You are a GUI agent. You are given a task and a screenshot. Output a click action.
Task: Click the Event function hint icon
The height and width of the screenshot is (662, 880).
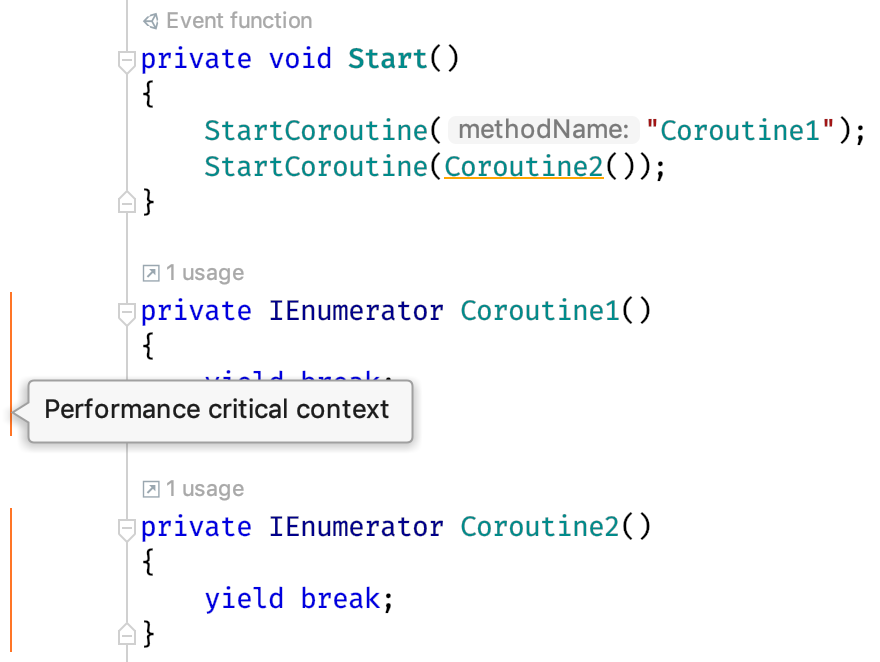(152, 20)
